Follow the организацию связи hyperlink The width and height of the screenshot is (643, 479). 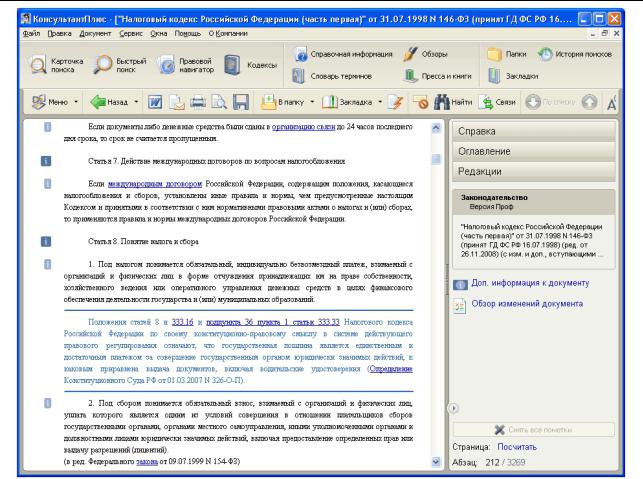tap(303, 127)
